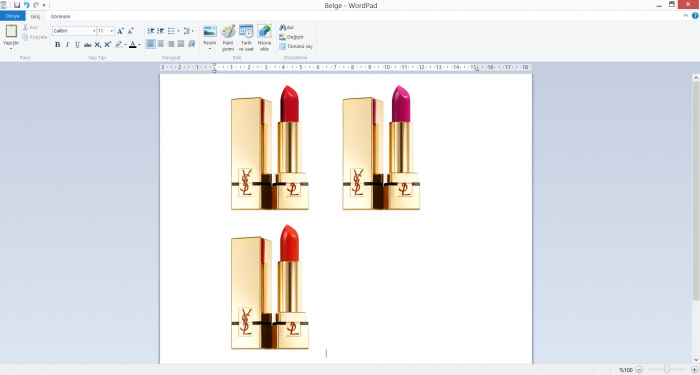700x375 pixels.
Task: Click the Save icon in the quick access toolbar
Action: [17, 5]
